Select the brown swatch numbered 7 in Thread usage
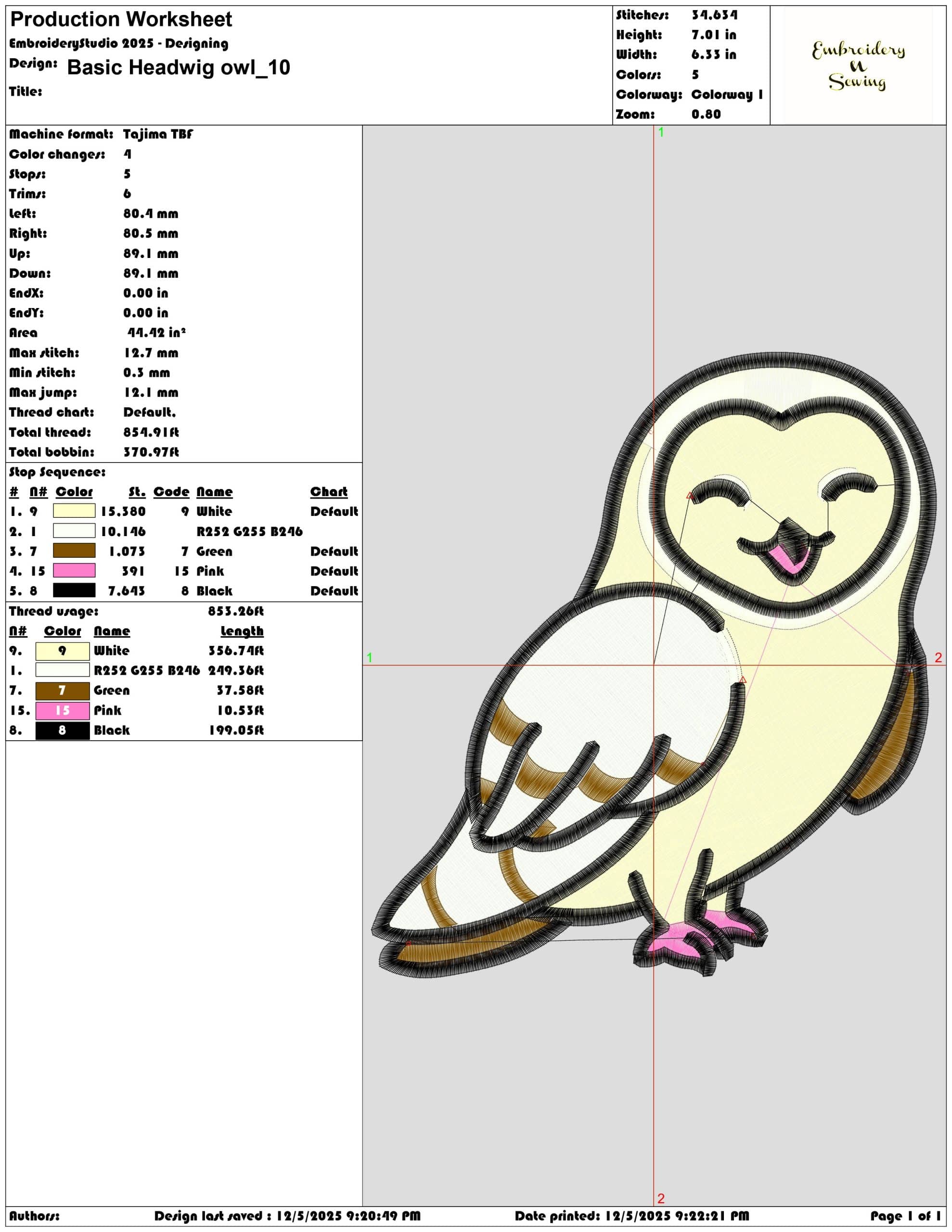952x1232 pixels. tap(63, 691)
